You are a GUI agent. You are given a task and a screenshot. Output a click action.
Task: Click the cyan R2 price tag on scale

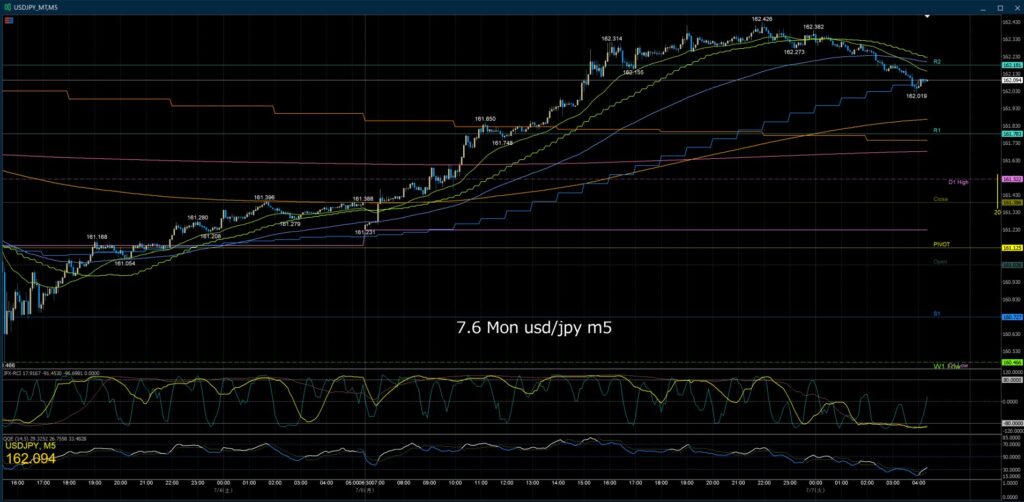[x=1011, y=66]
